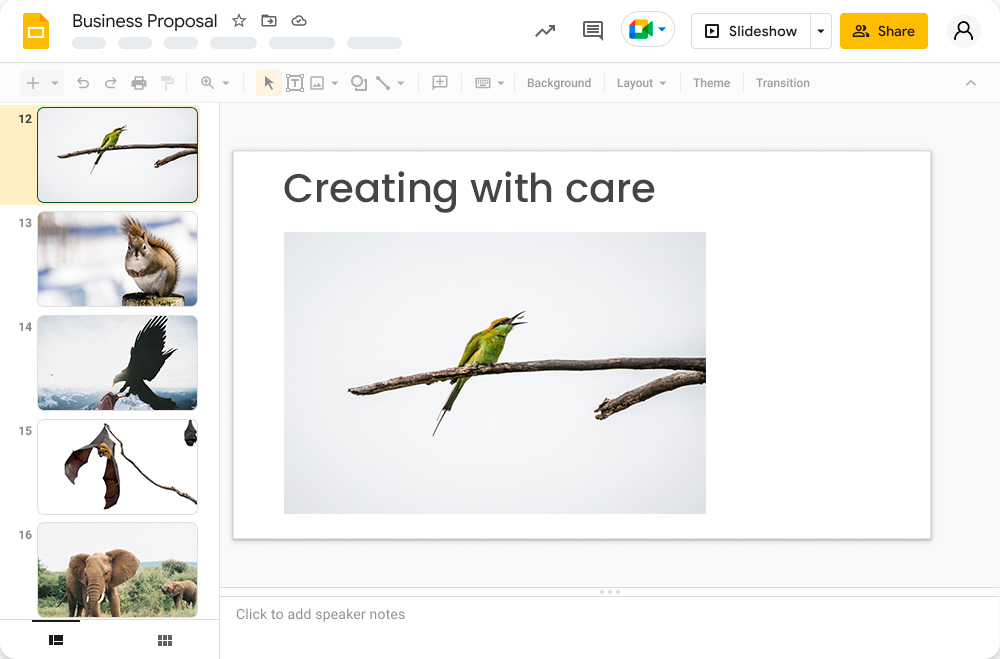Select the Line tool

tap(383, 83)
